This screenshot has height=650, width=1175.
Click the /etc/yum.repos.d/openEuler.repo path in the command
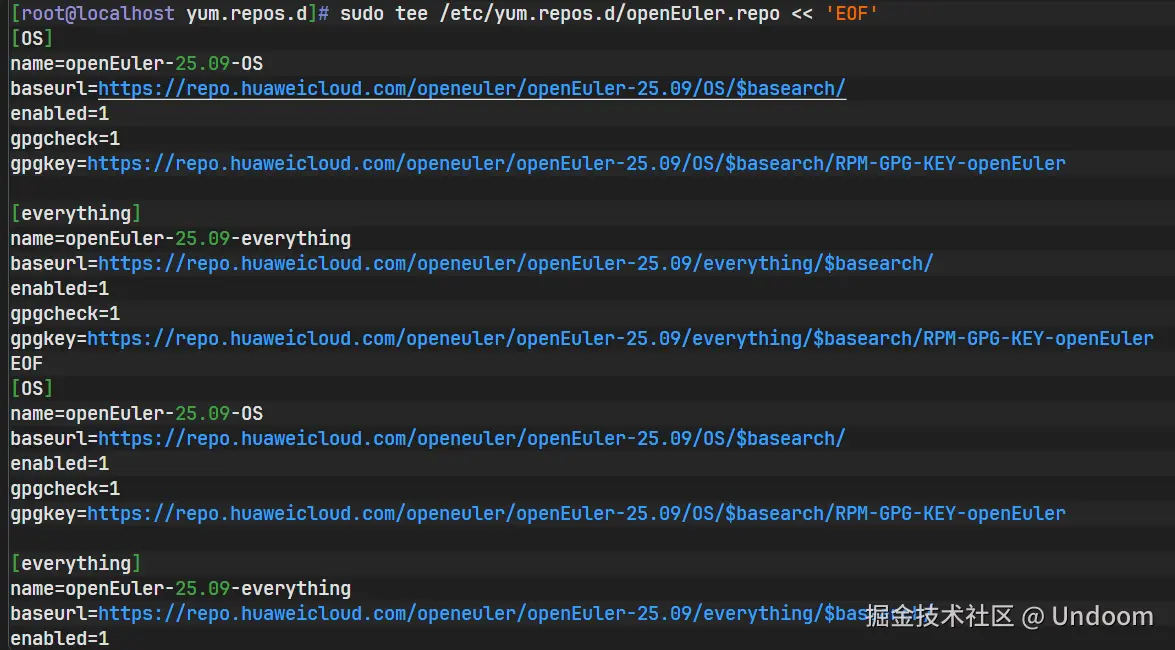click(609, 13)
